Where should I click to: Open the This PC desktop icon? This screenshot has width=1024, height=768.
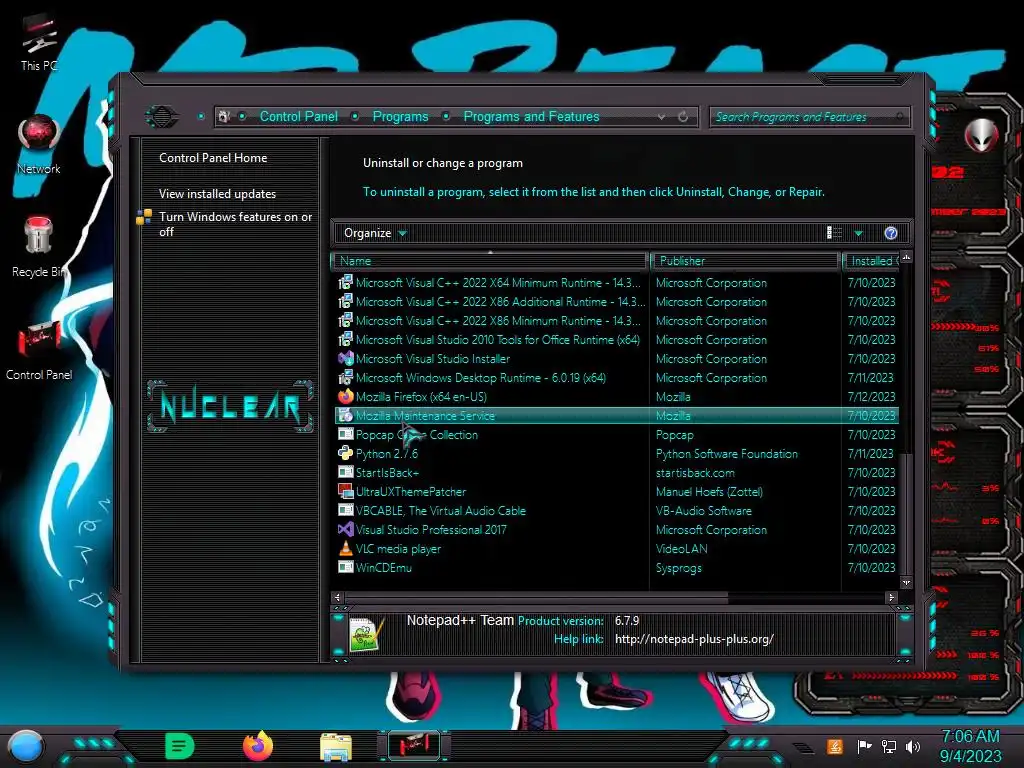click(x=39, y=42)
